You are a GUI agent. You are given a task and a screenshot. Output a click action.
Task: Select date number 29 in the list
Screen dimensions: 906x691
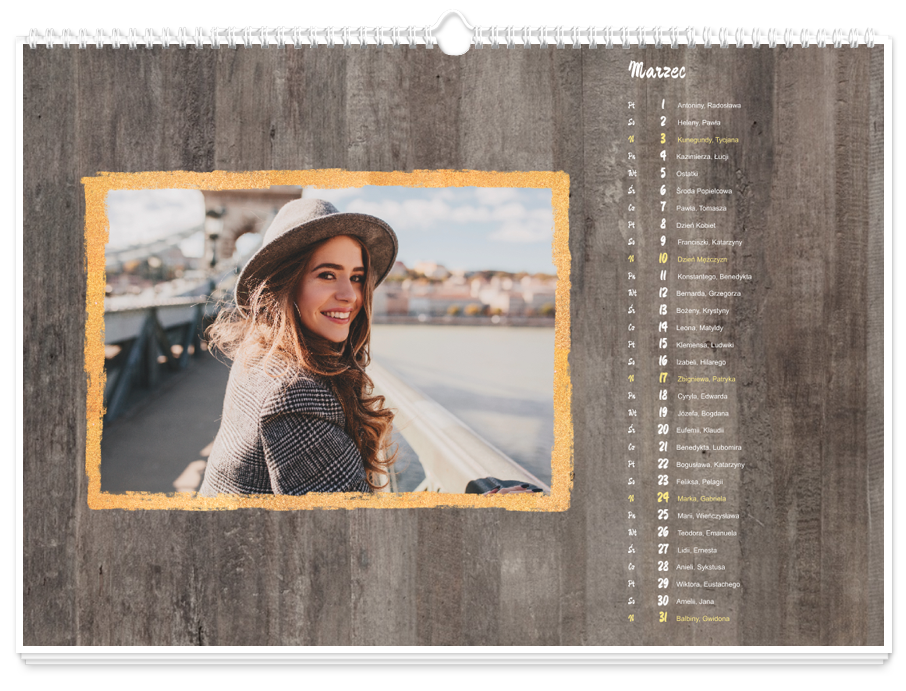[662, 584]
